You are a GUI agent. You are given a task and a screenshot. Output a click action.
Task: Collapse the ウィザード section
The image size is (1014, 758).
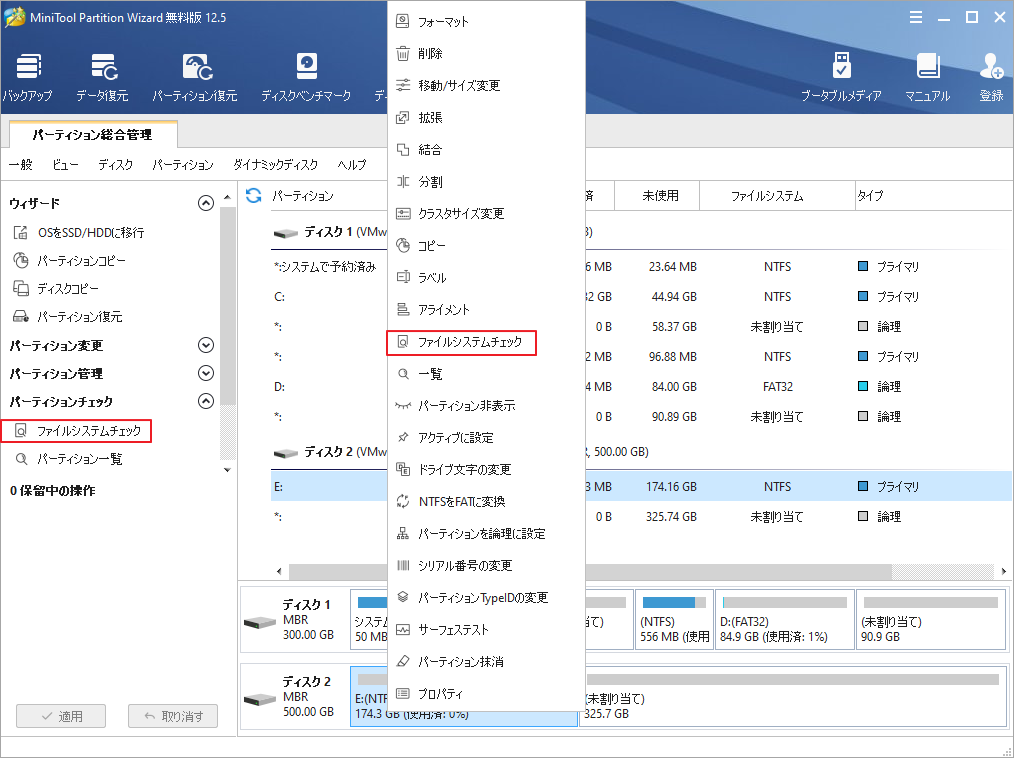pos(206,202)
